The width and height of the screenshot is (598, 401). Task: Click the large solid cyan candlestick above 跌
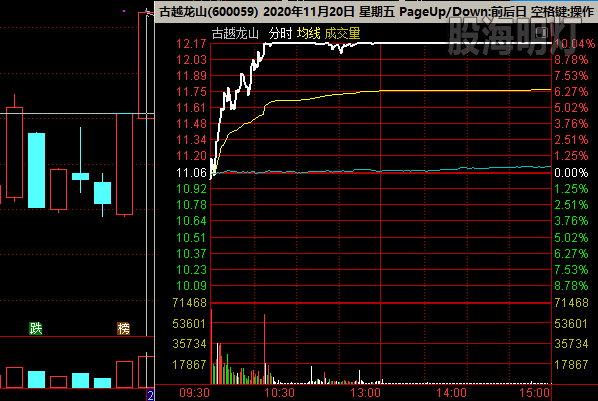[37, 170]
